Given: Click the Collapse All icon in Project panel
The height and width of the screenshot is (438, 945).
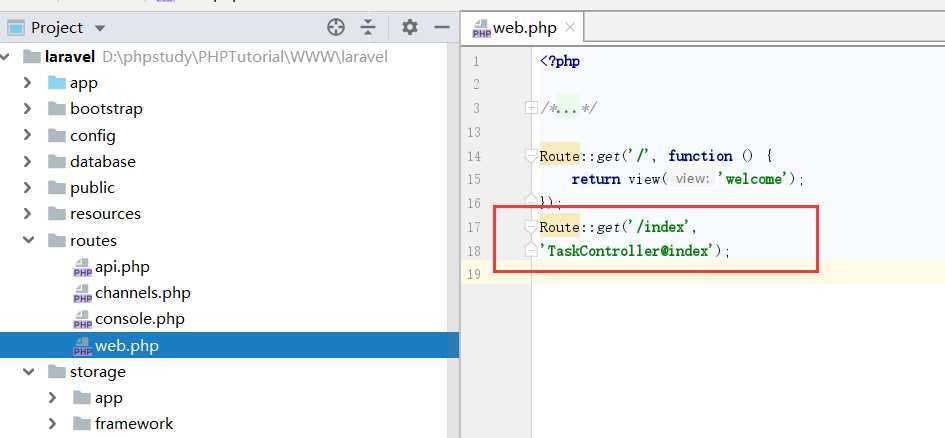Looking at the screenshot, I should tap(368, 27).
